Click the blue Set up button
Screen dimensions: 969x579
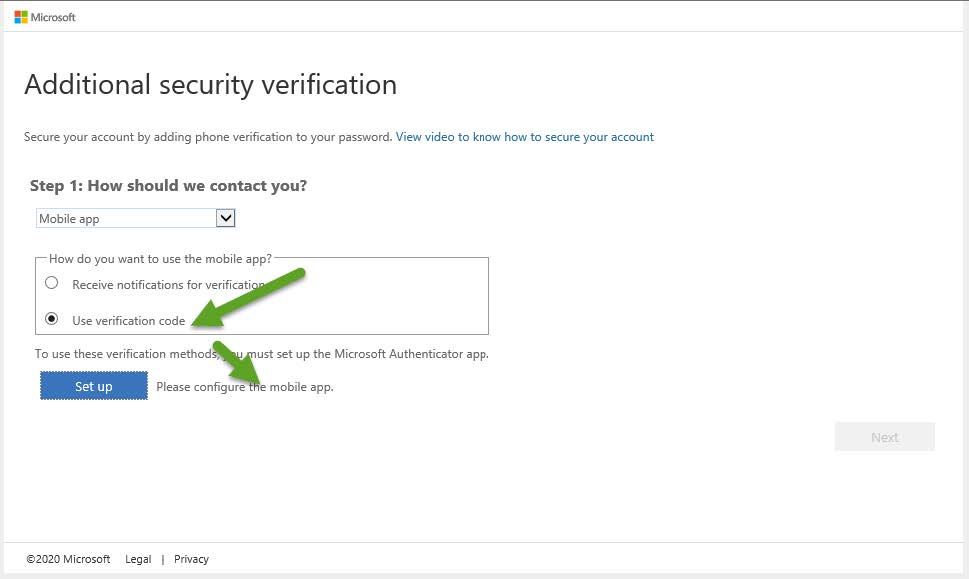(94, 386)
